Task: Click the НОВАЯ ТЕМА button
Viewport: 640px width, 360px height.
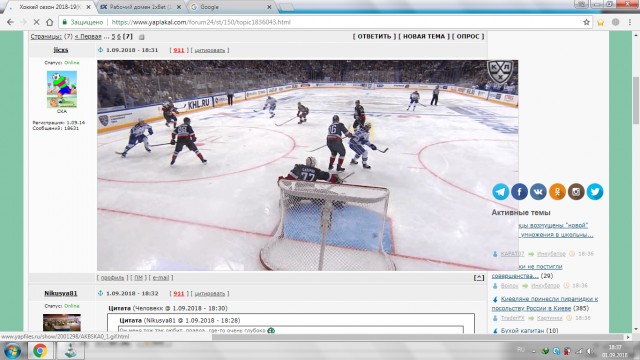Action: [424, 36]
